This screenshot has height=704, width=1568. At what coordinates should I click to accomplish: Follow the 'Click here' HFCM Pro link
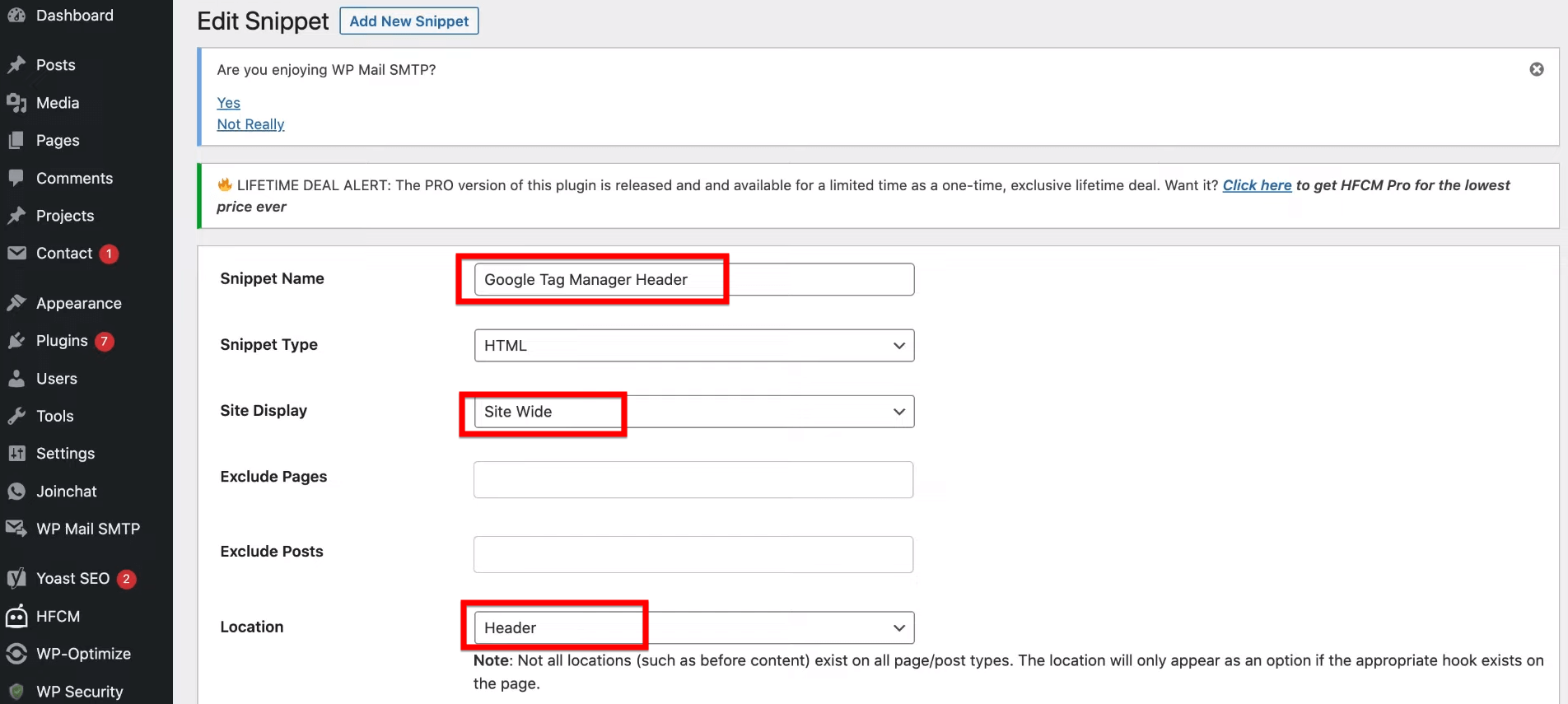click(1257, 185)
